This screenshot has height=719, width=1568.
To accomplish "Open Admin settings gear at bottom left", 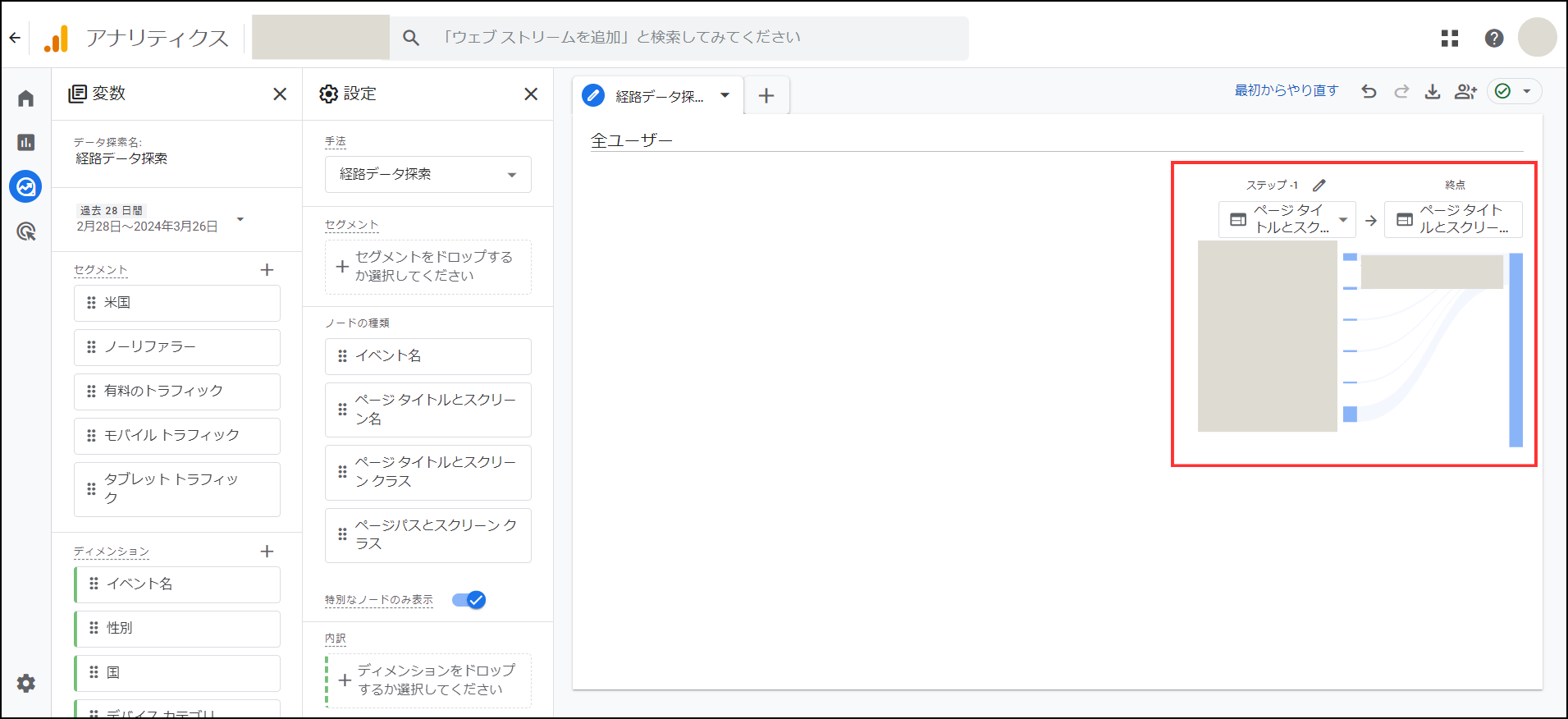I will click(26, 683).
